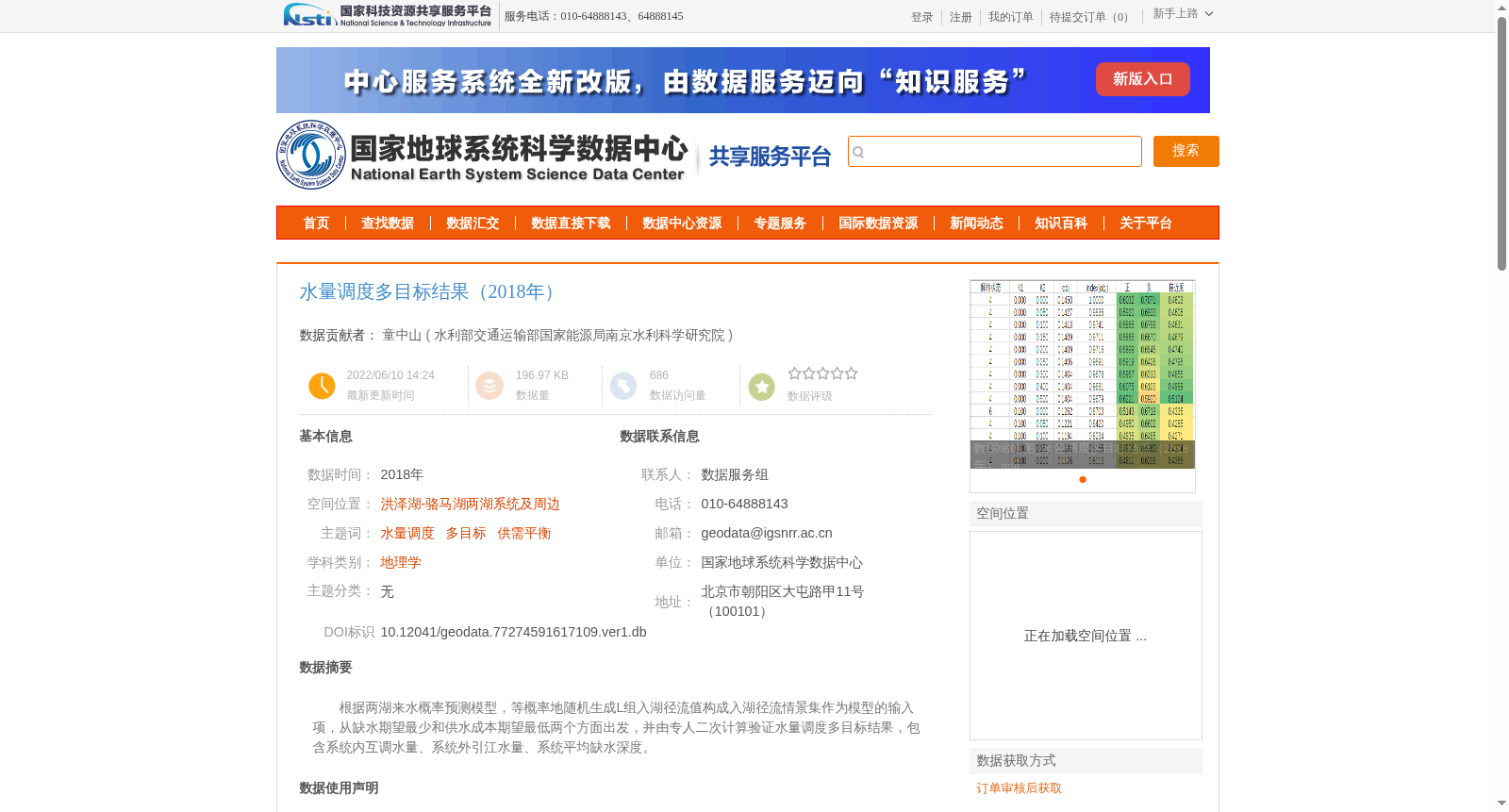
Task: Click the 196.97 KB data size value
Action: [541, 375]
